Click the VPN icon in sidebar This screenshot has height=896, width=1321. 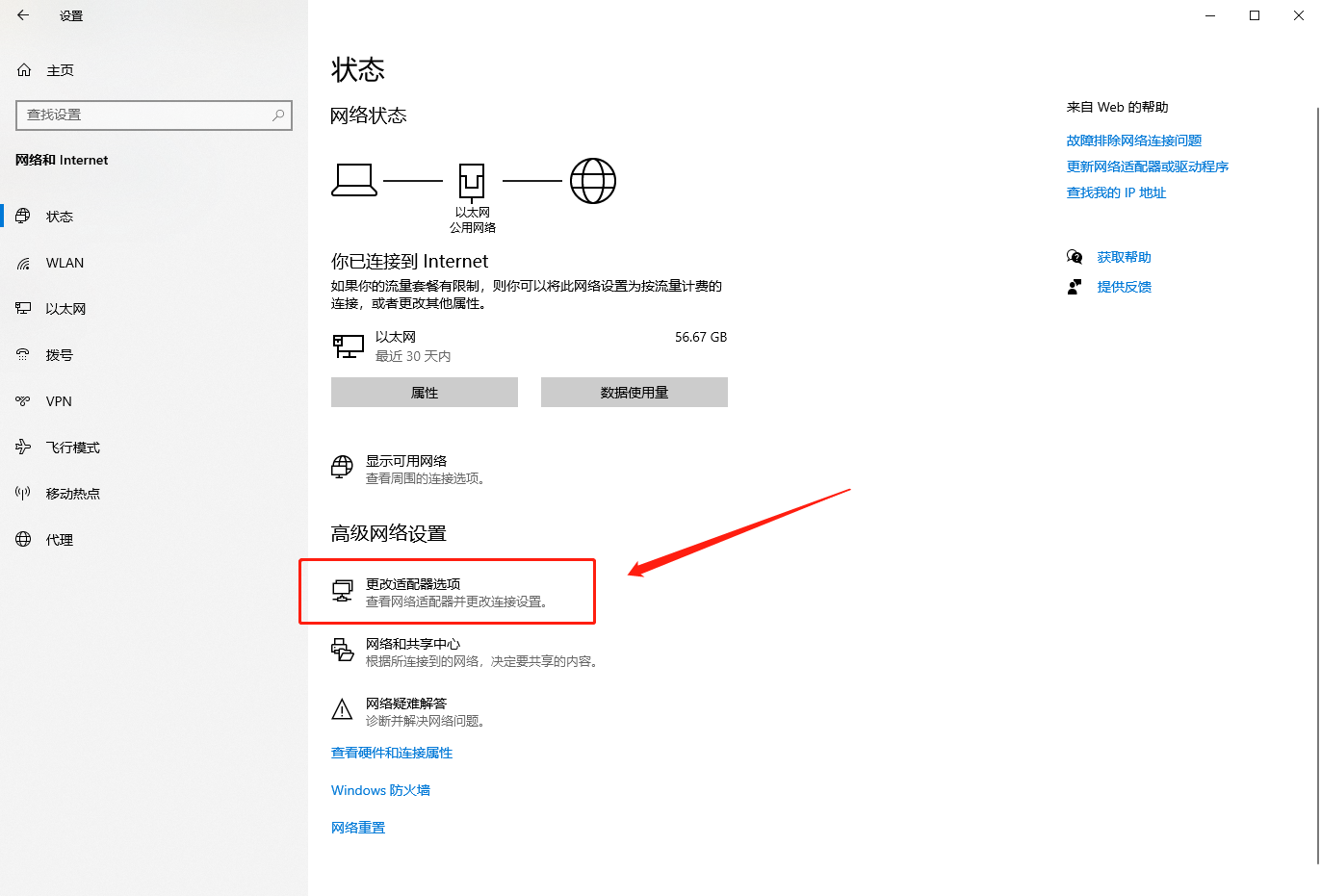(23, 401)
